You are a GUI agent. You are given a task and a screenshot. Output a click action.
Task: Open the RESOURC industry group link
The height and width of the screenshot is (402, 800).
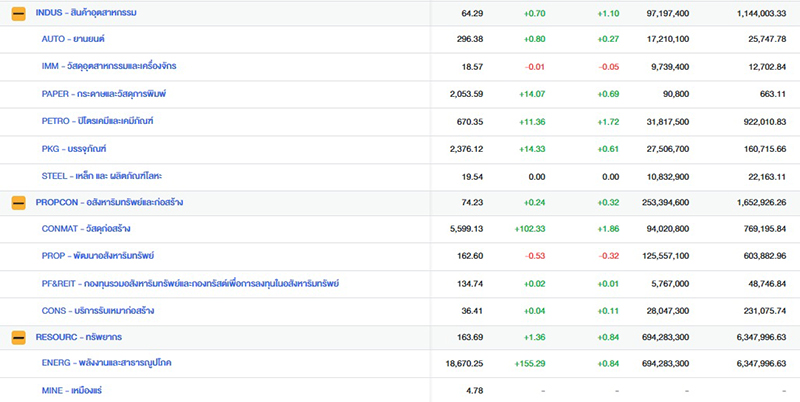79,337
